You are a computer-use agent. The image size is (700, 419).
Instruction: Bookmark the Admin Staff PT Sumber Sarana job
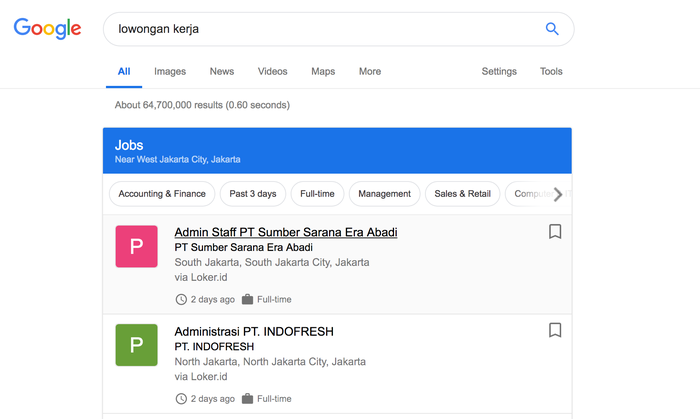555,232
